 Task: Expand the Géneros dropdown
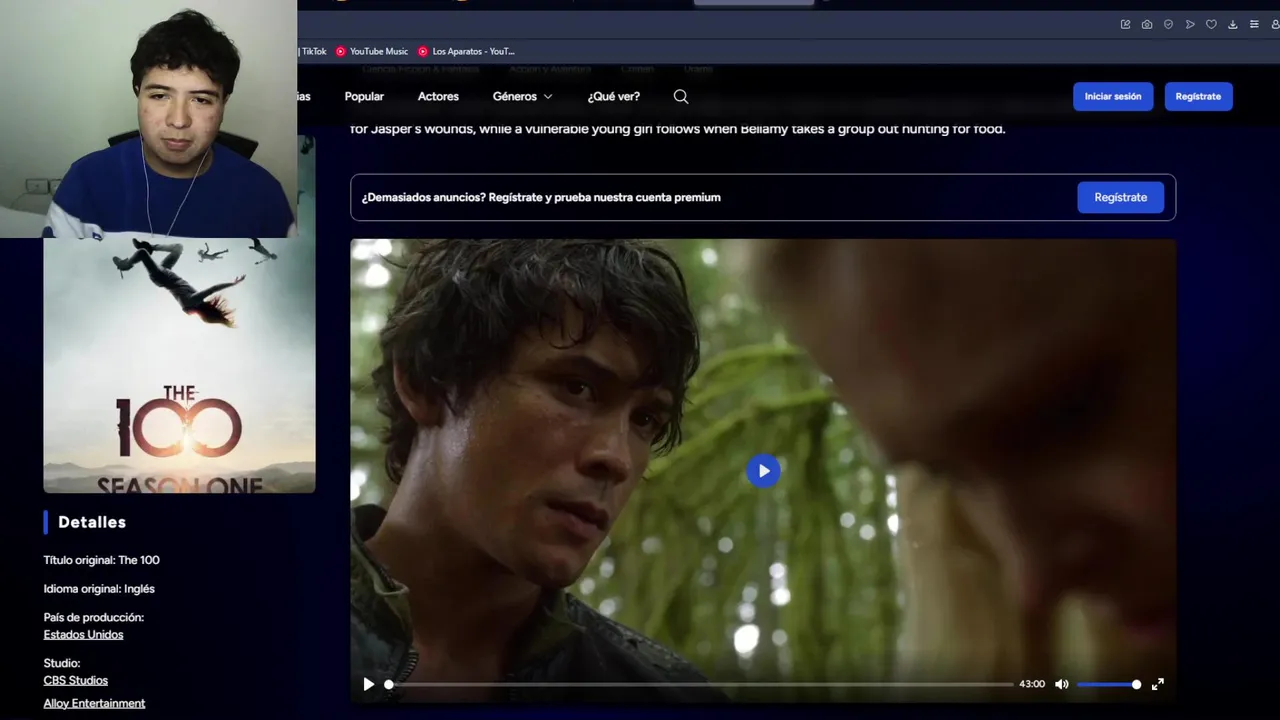pos(522,97)
